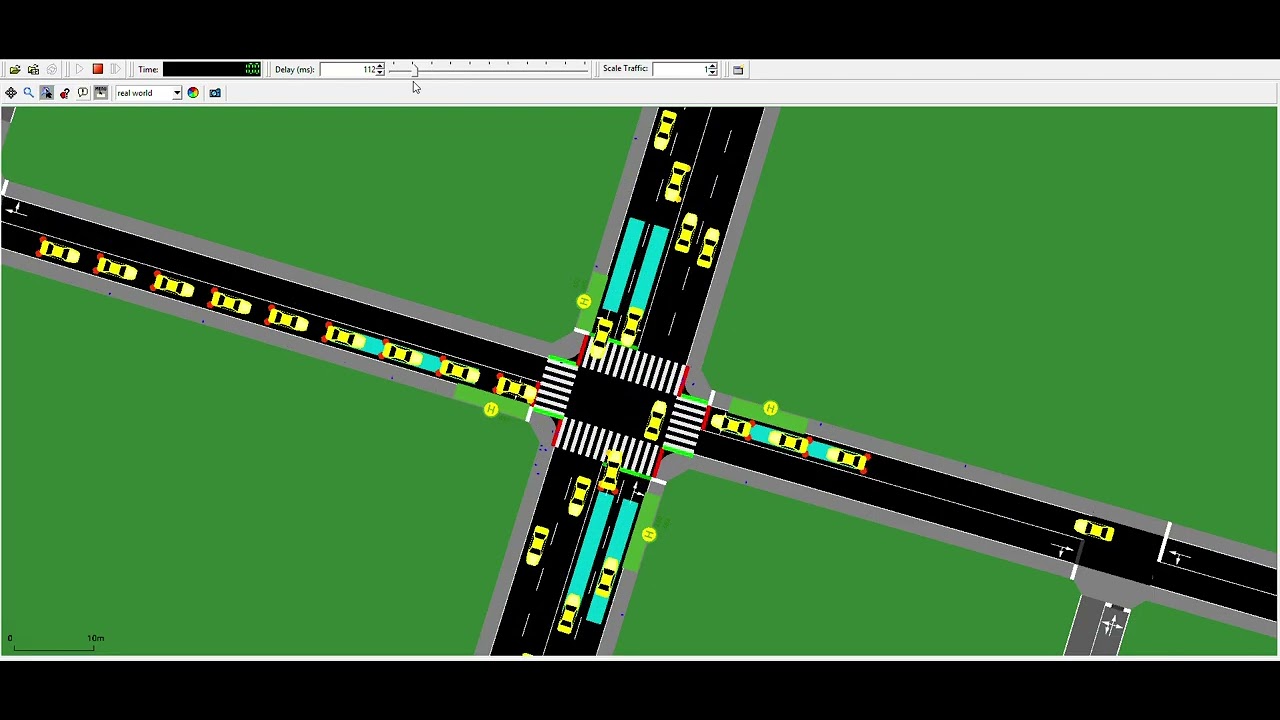This screenshot has height=720, width=1280.
Task: Click into the Delay (ms) input field
Action: point(348,69)
